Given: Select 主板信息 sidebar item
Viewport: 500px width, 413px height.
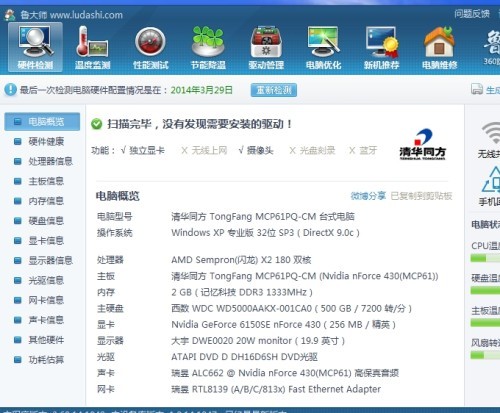Looking at the screenshot, I should coord(42,181).
